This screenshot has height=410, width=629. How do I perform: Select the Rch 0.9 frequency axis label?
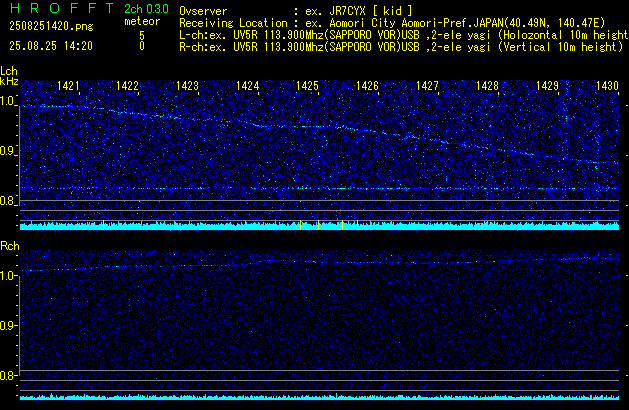[x=7, y=325]
